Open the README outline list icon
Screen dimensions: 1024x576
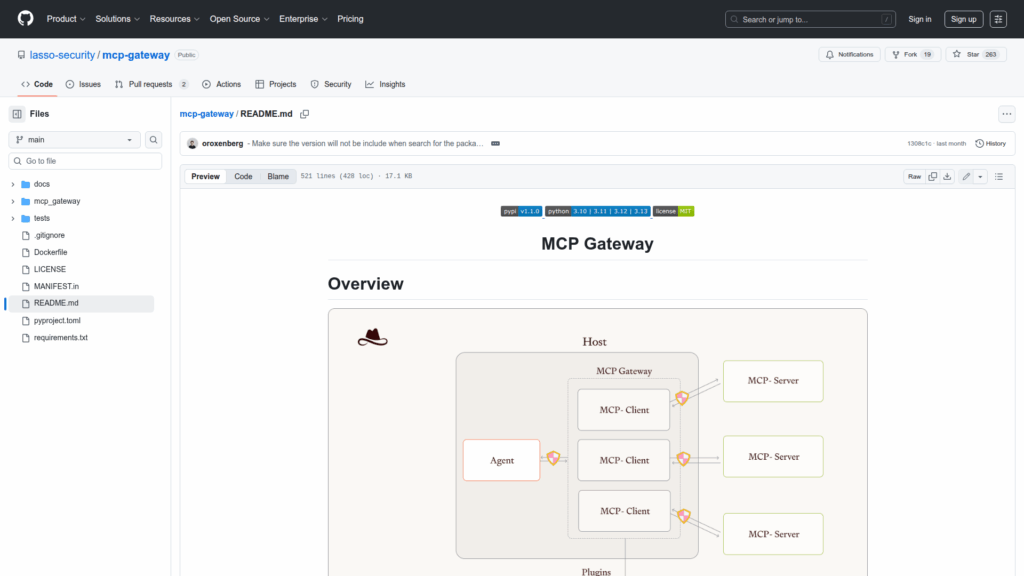[998, 176]
